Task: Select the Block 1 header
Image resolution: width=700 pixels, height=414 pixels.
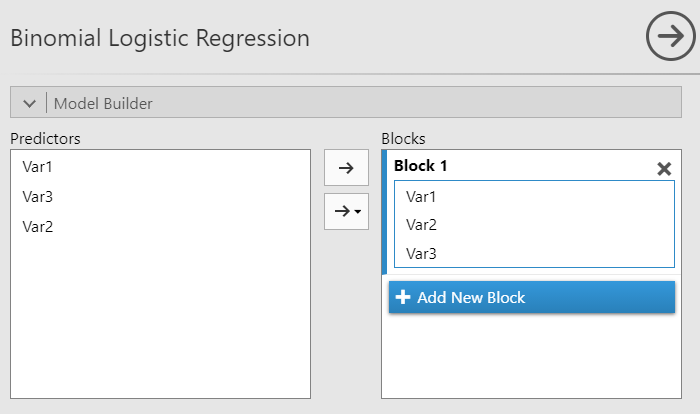Action: coord(422,165)
